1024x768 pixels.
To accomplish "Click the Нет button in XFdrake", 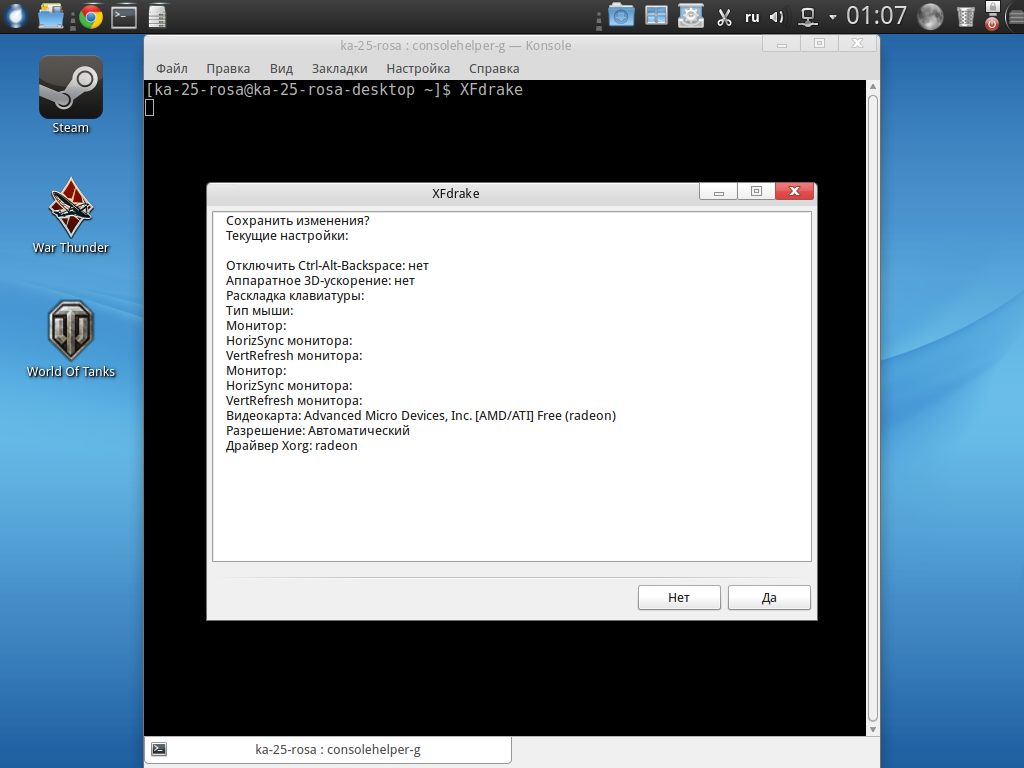I will (679, 598).
